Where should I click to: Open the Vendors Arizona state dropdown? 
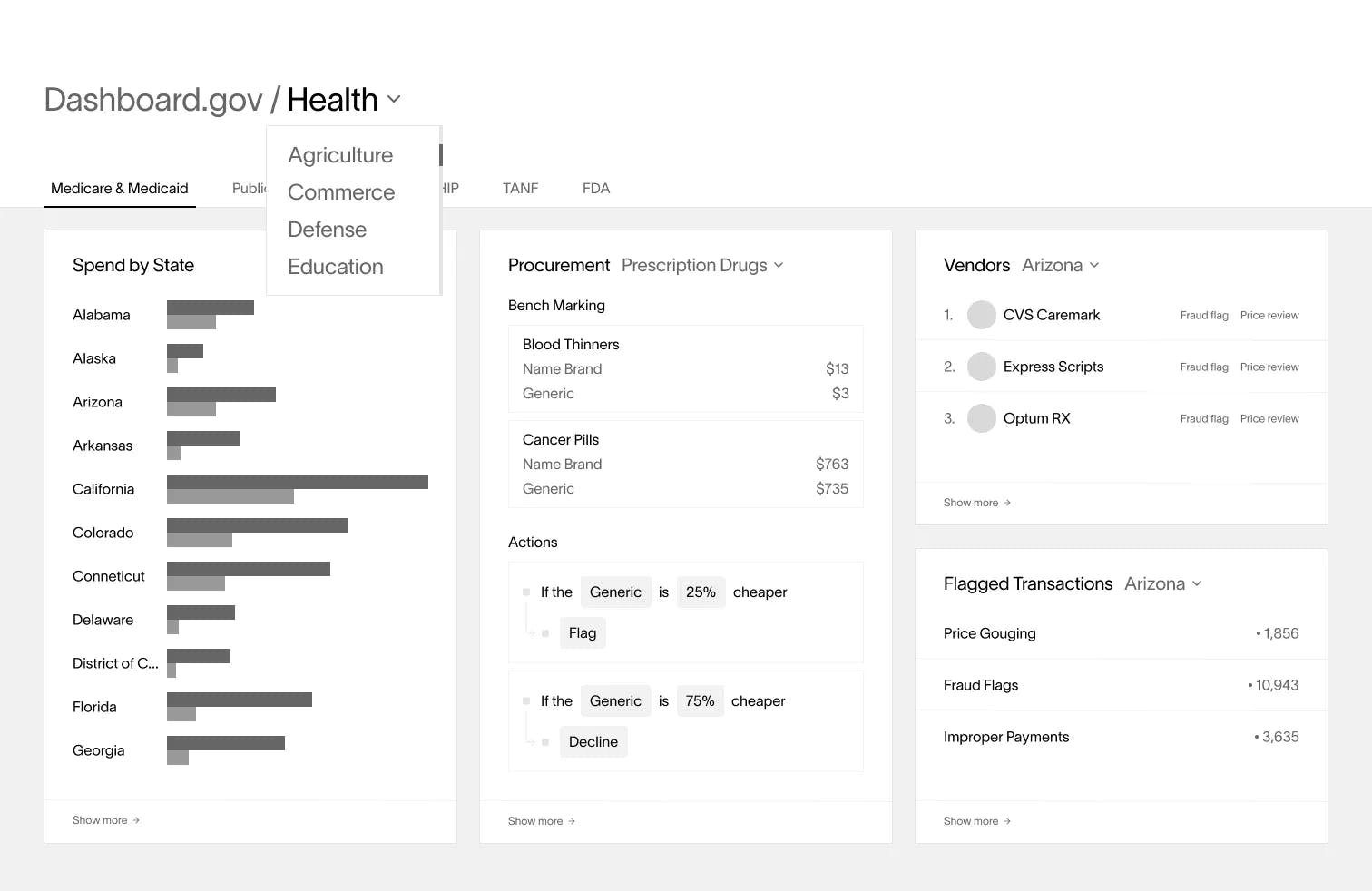[1093, 265]
